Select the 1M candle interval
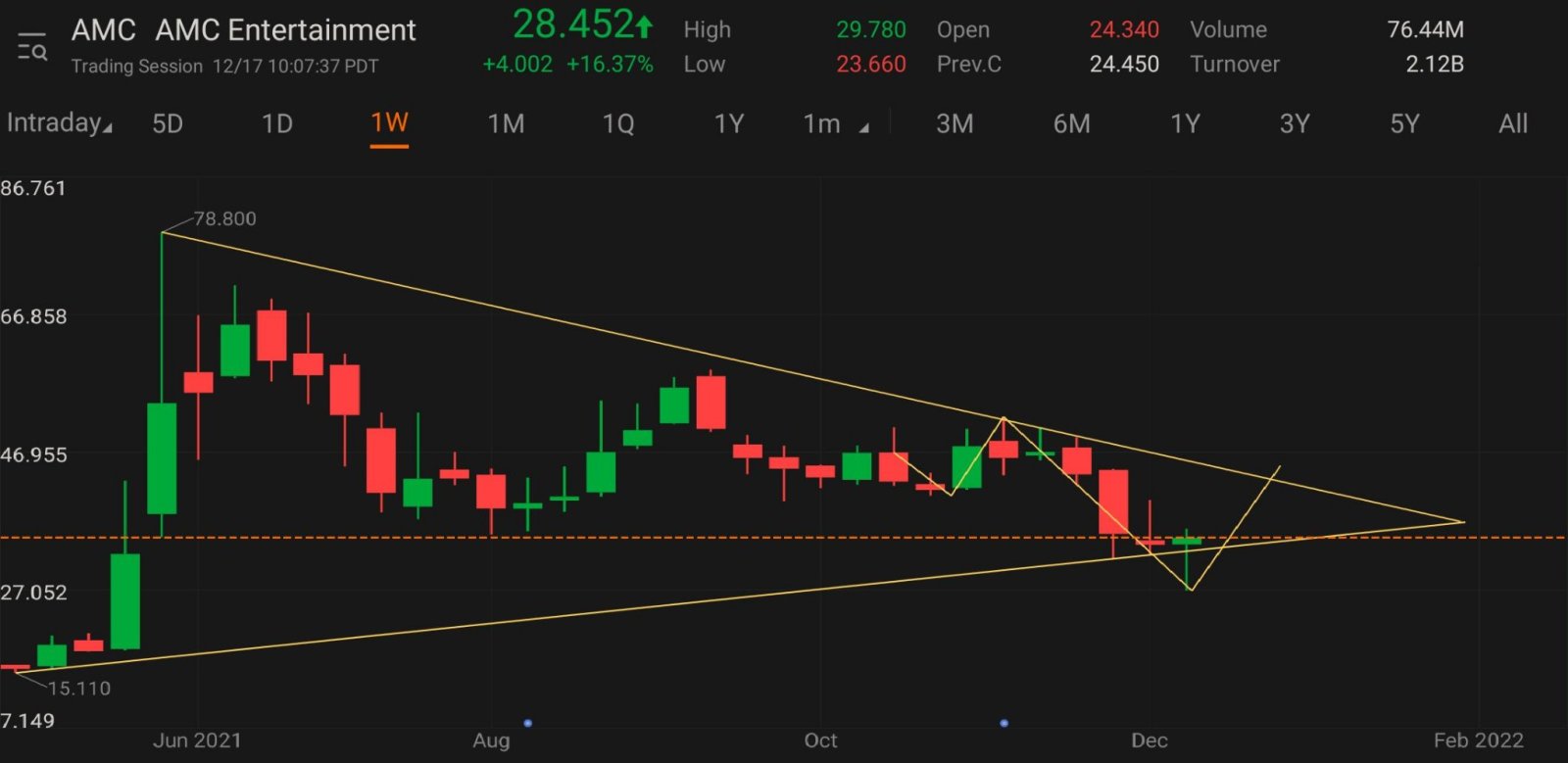 click(506, 124)
